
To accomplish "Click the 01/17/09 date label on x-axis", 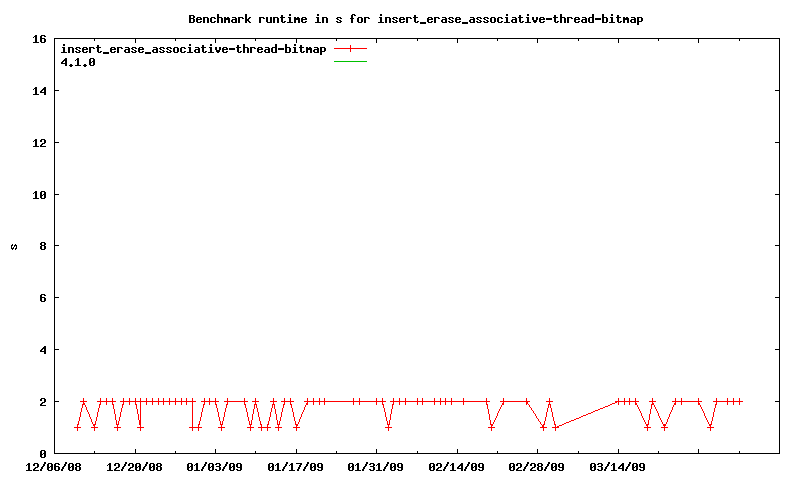I will click(295, 466).
